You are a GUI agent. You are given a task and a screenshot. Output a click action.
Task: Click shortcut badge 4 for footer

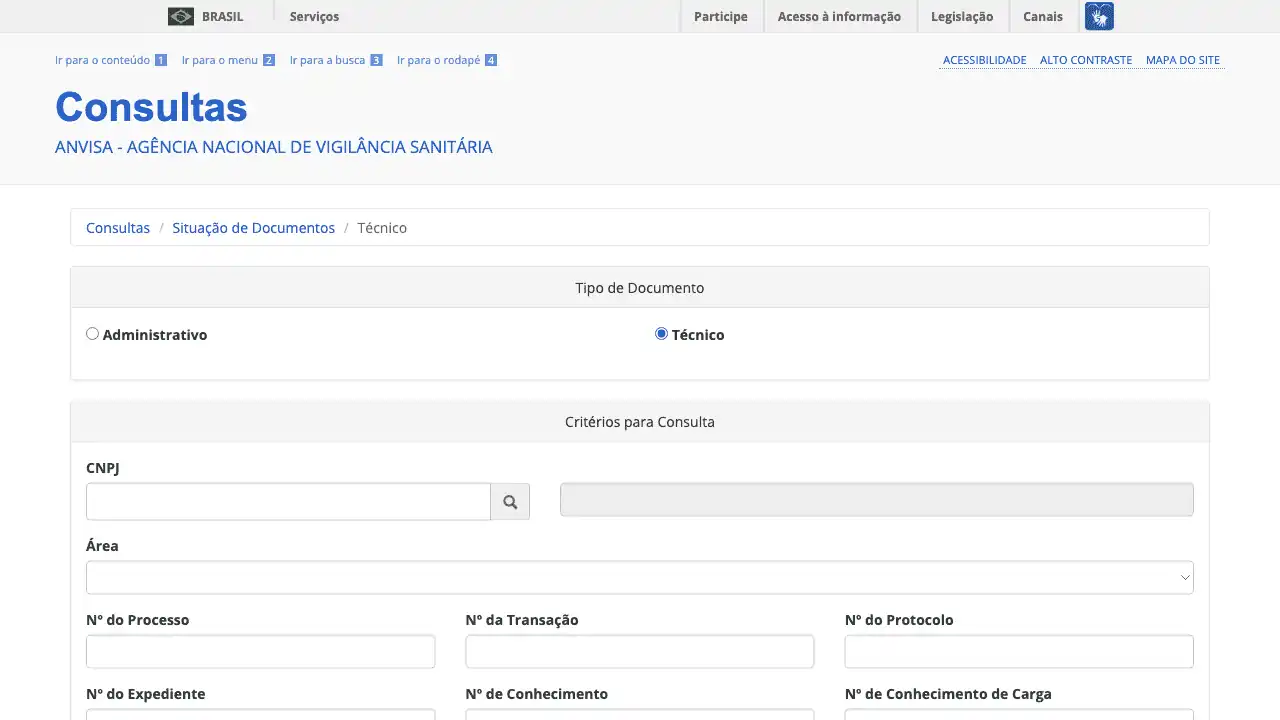[491, 60]
